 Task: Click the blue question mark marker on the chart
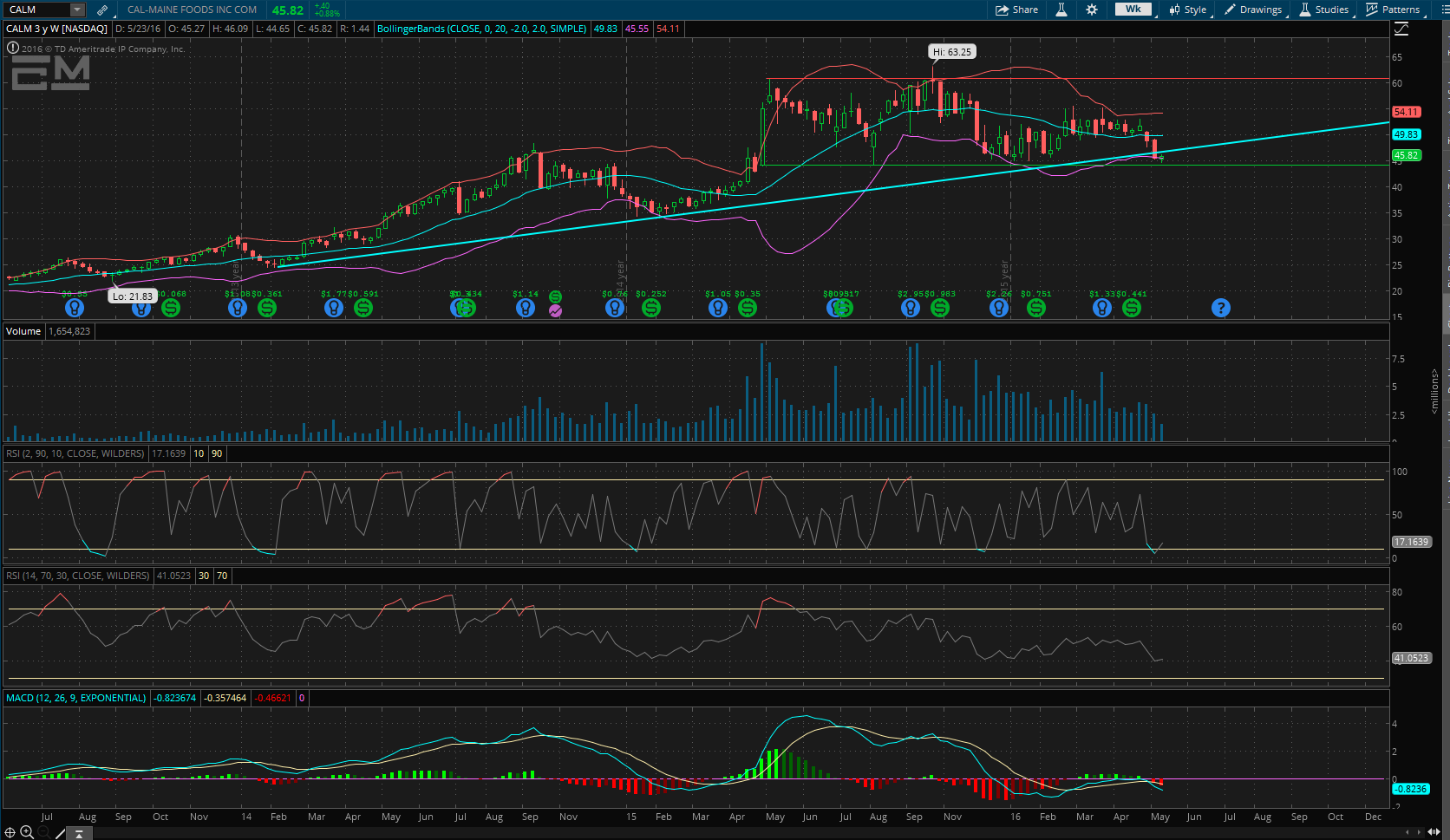[1221, 307]
